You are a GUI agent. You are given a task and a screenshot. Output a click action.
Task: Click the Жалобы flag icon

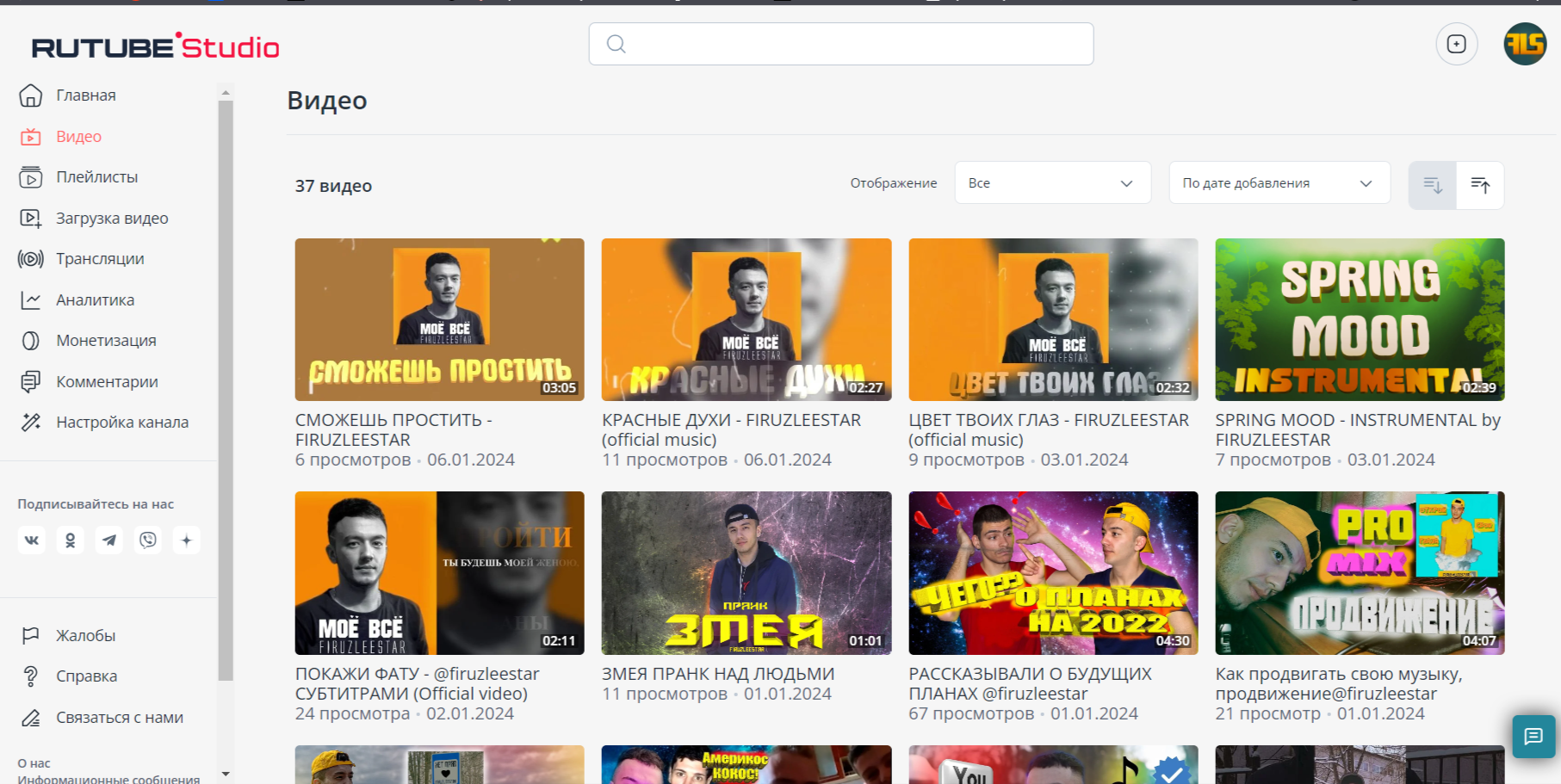coord(31,636)
